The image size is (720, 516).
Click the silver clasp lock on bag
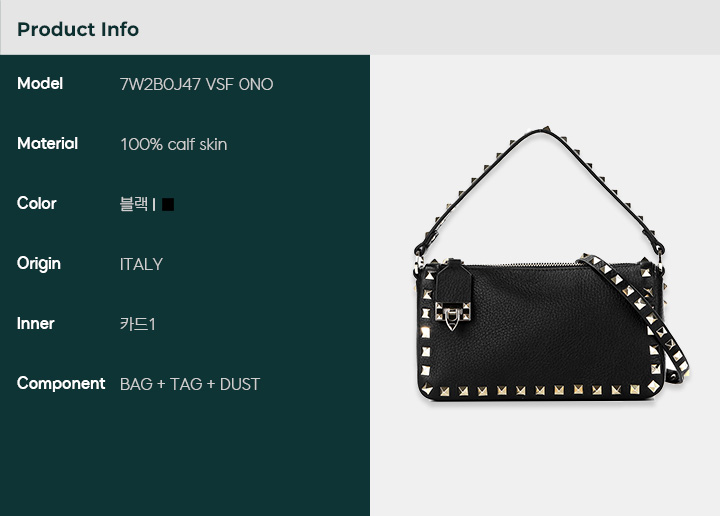click(452, 315)
